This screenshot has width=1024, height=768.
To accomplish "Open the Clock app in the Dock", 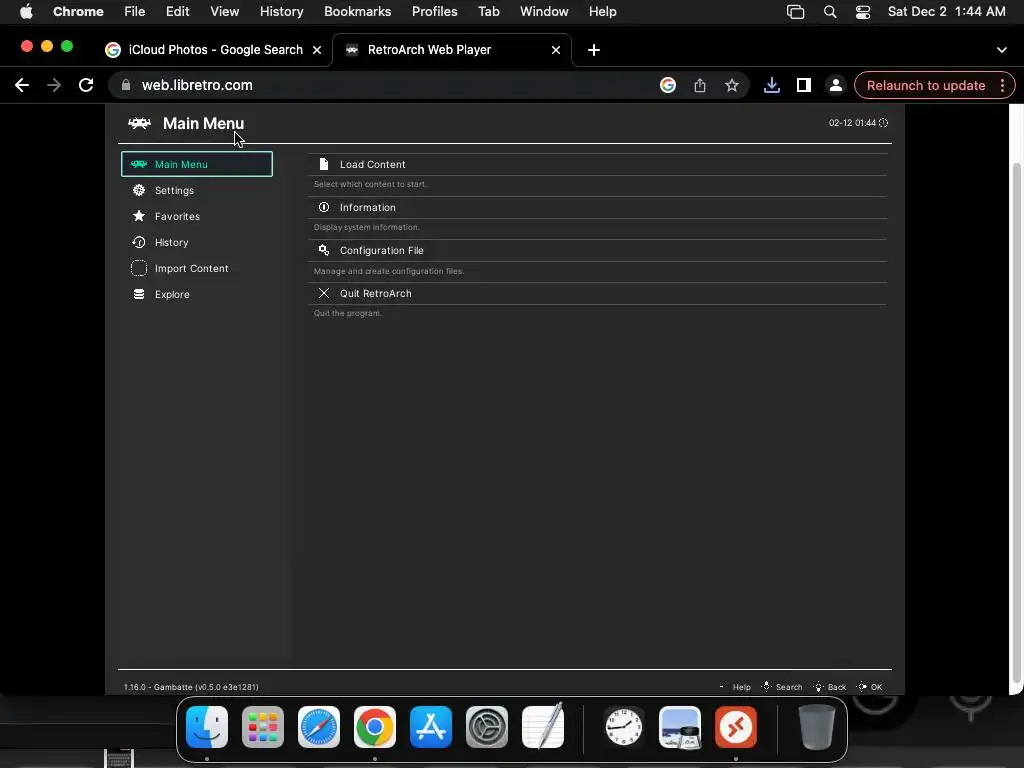I will pos(624,726).
